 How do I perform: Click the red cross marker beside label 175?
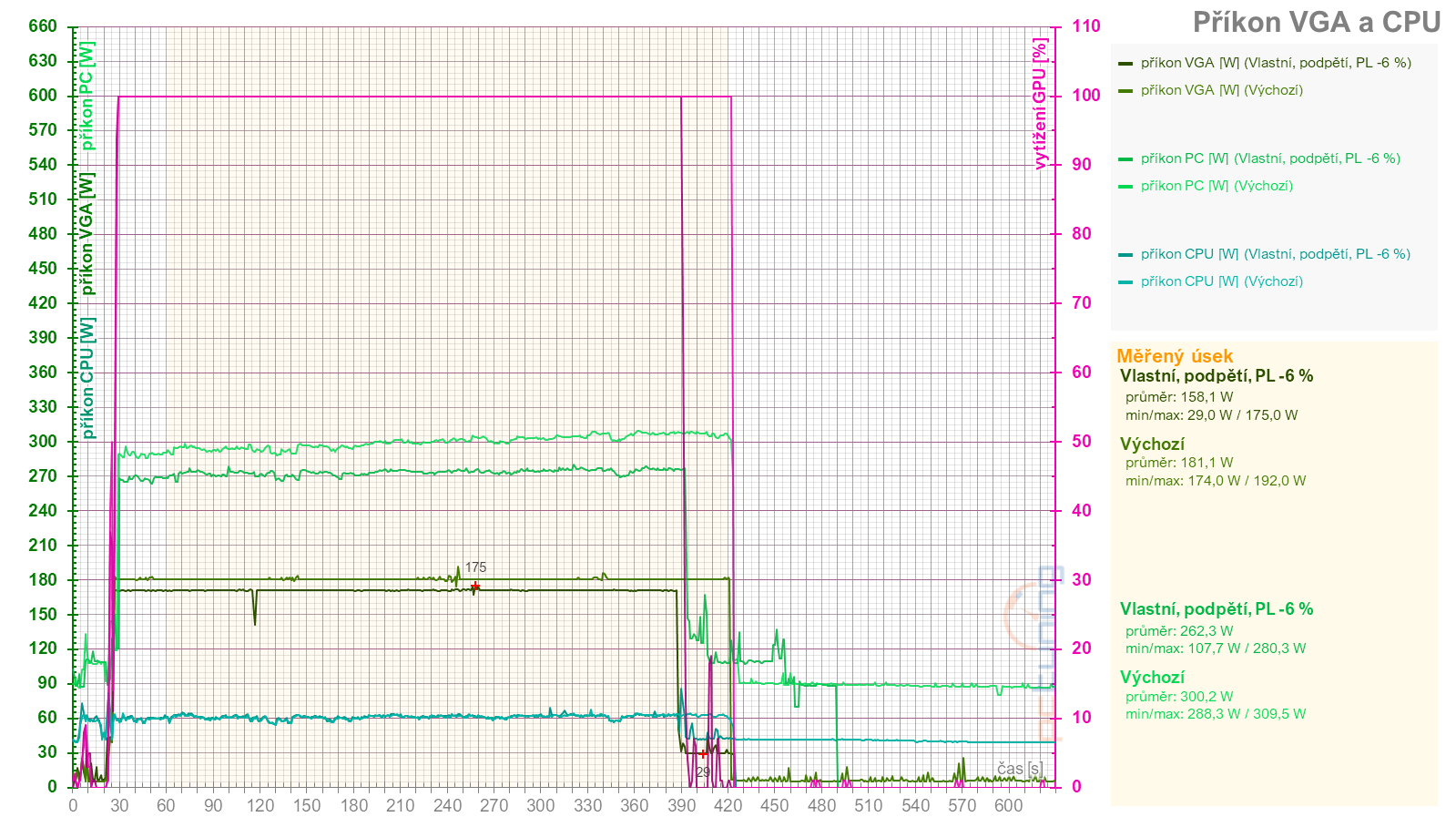[x=474, y=587]
